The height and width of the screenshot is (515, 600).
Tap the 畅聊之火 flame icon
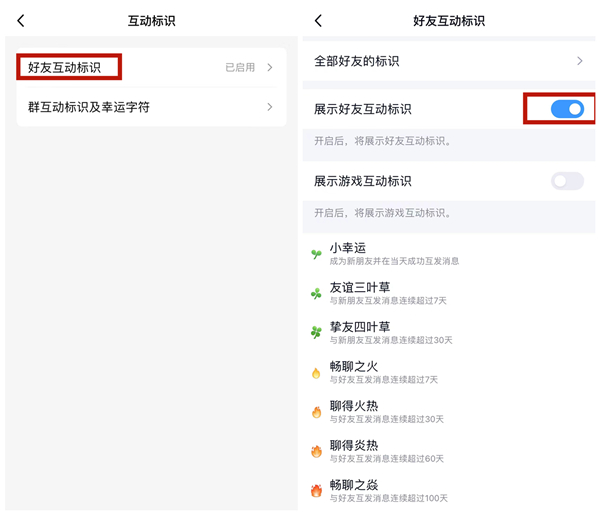(317, 373)
